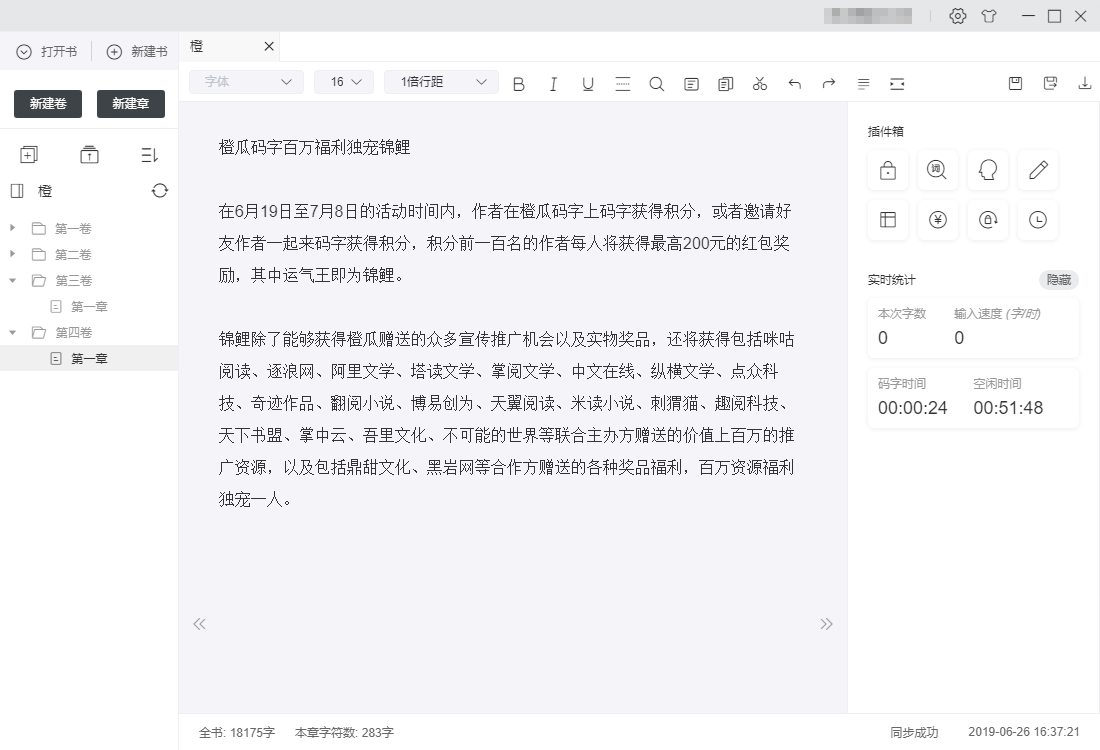Click the scissors cut icon in toolbar
The width and height of the screenshot is (1100, 750).
pyautogui.click(x=759, y=83)
